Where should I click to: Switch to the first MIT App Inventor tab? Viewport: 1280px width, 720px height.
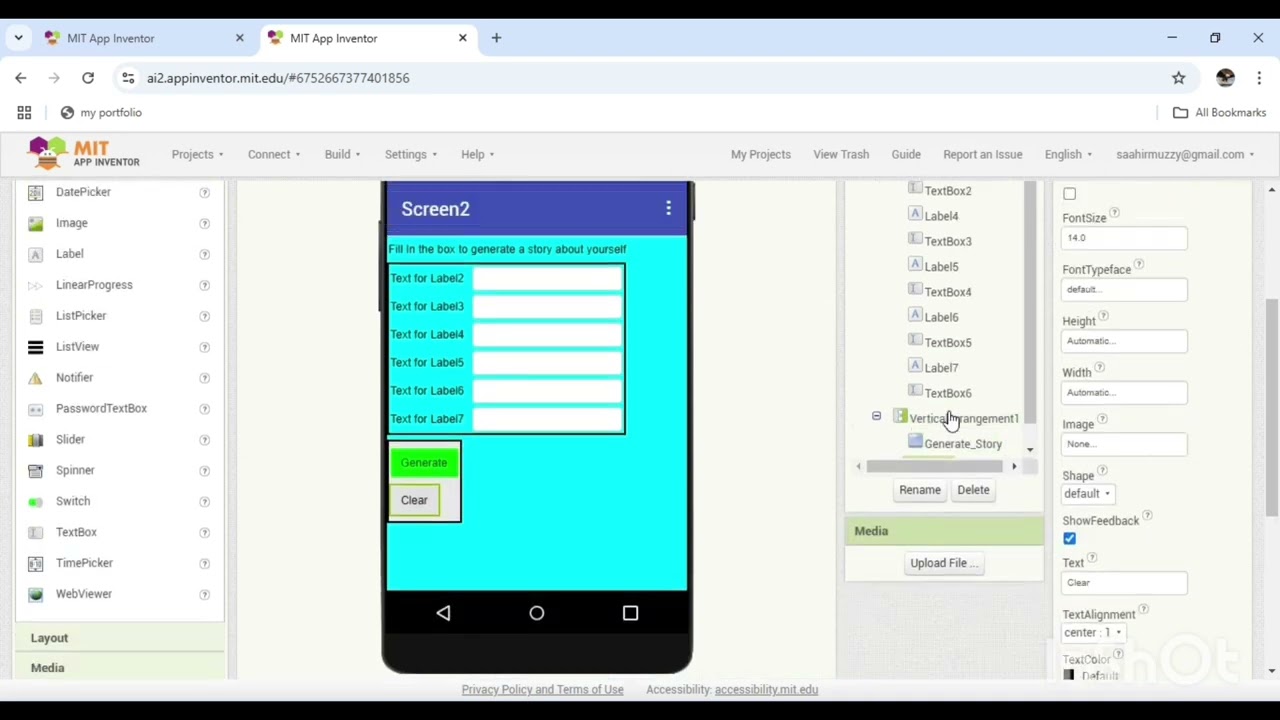tap(143, 38)
